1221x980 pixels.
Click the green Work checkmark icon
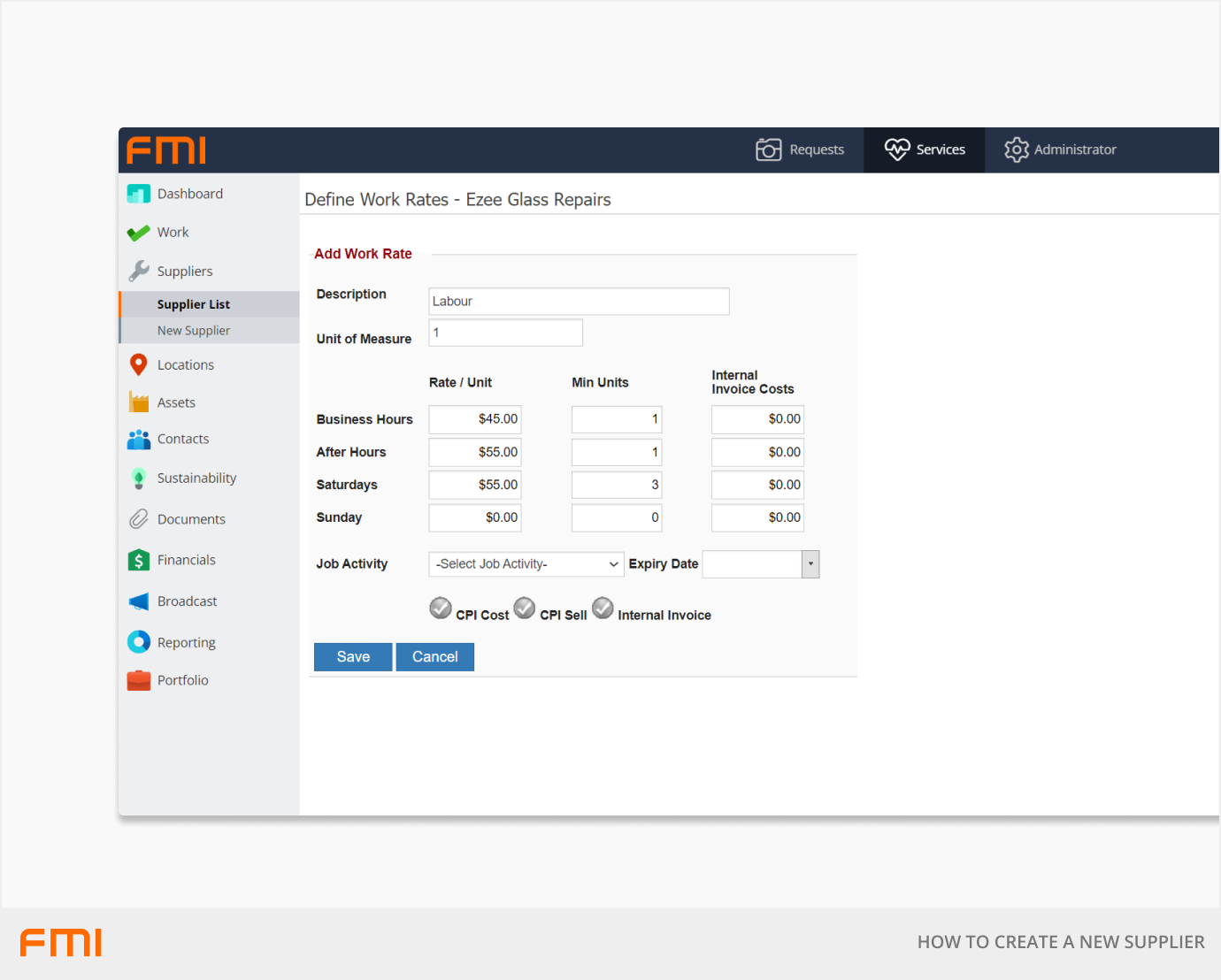[138, 233]
